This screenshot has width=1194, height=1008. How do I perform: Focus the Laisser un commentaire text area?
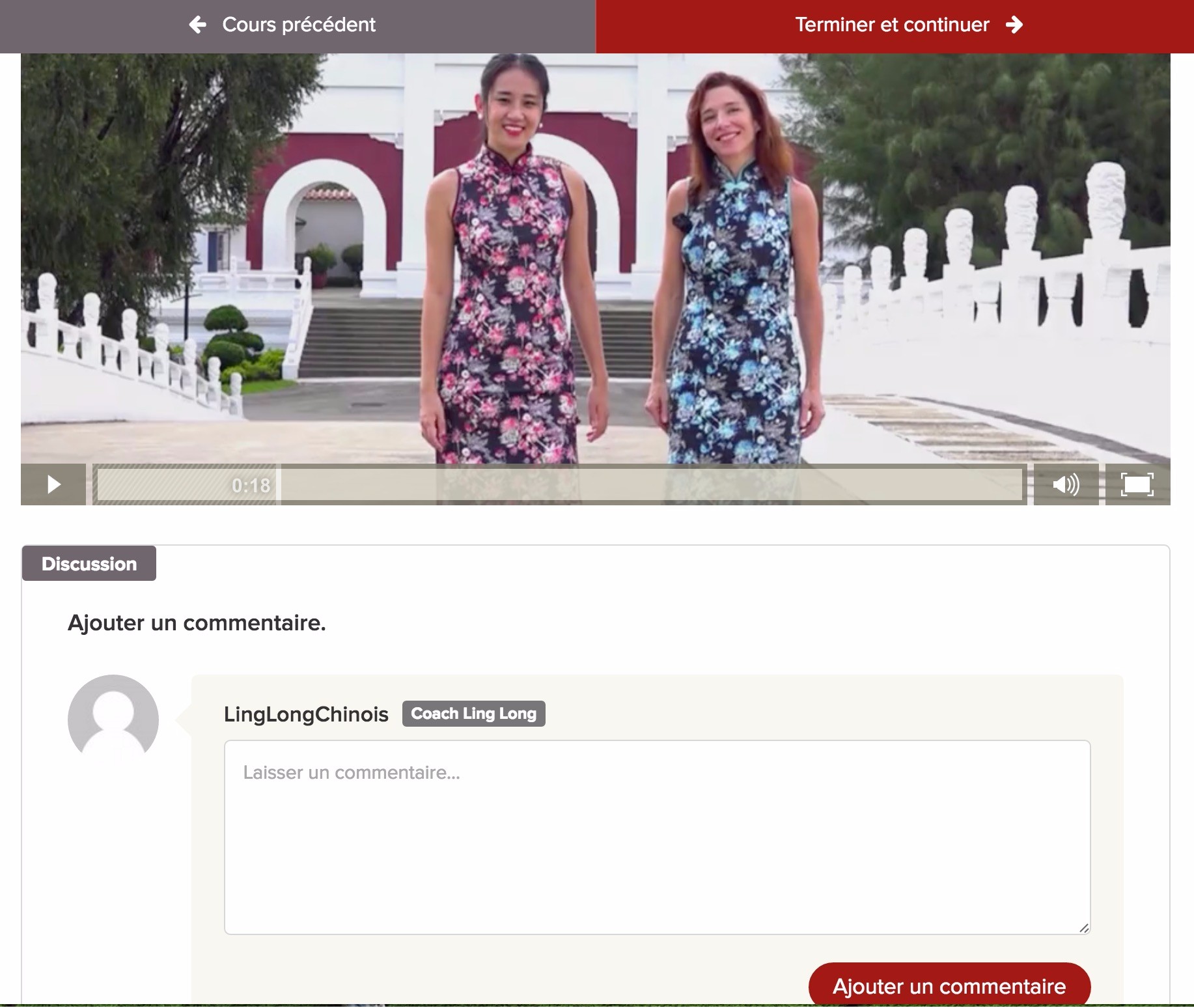657,837
